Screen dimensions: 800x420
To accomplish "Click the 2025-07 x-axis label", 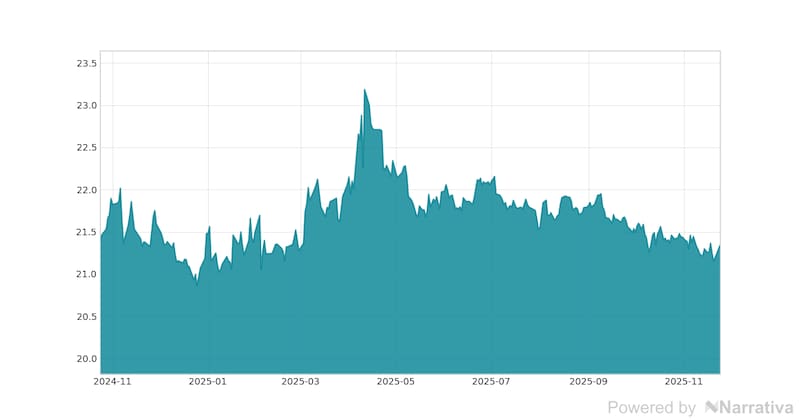I will (x=491, y=381).
